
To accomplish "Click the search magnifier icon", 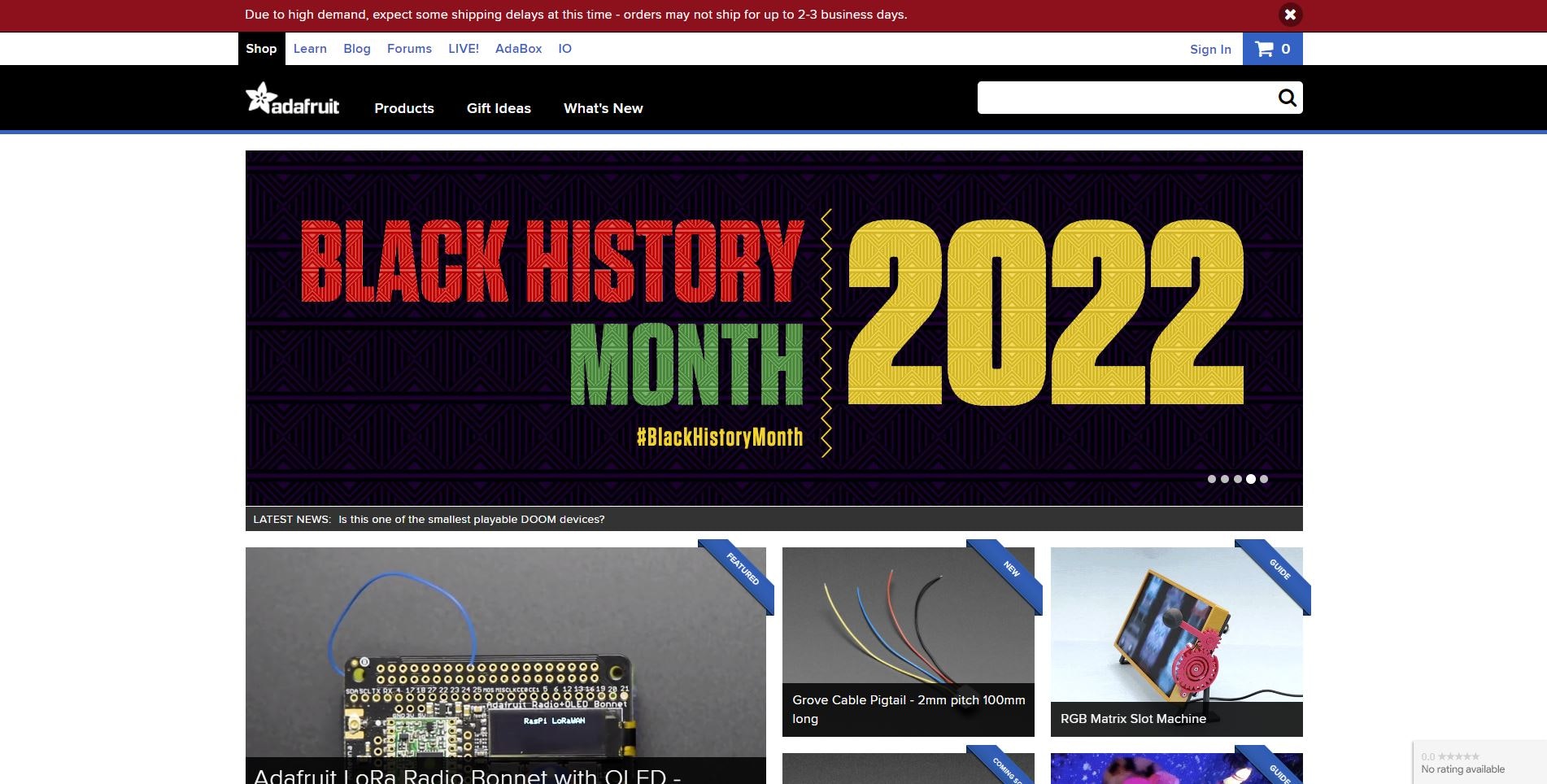I will [x=1286, y=97].
